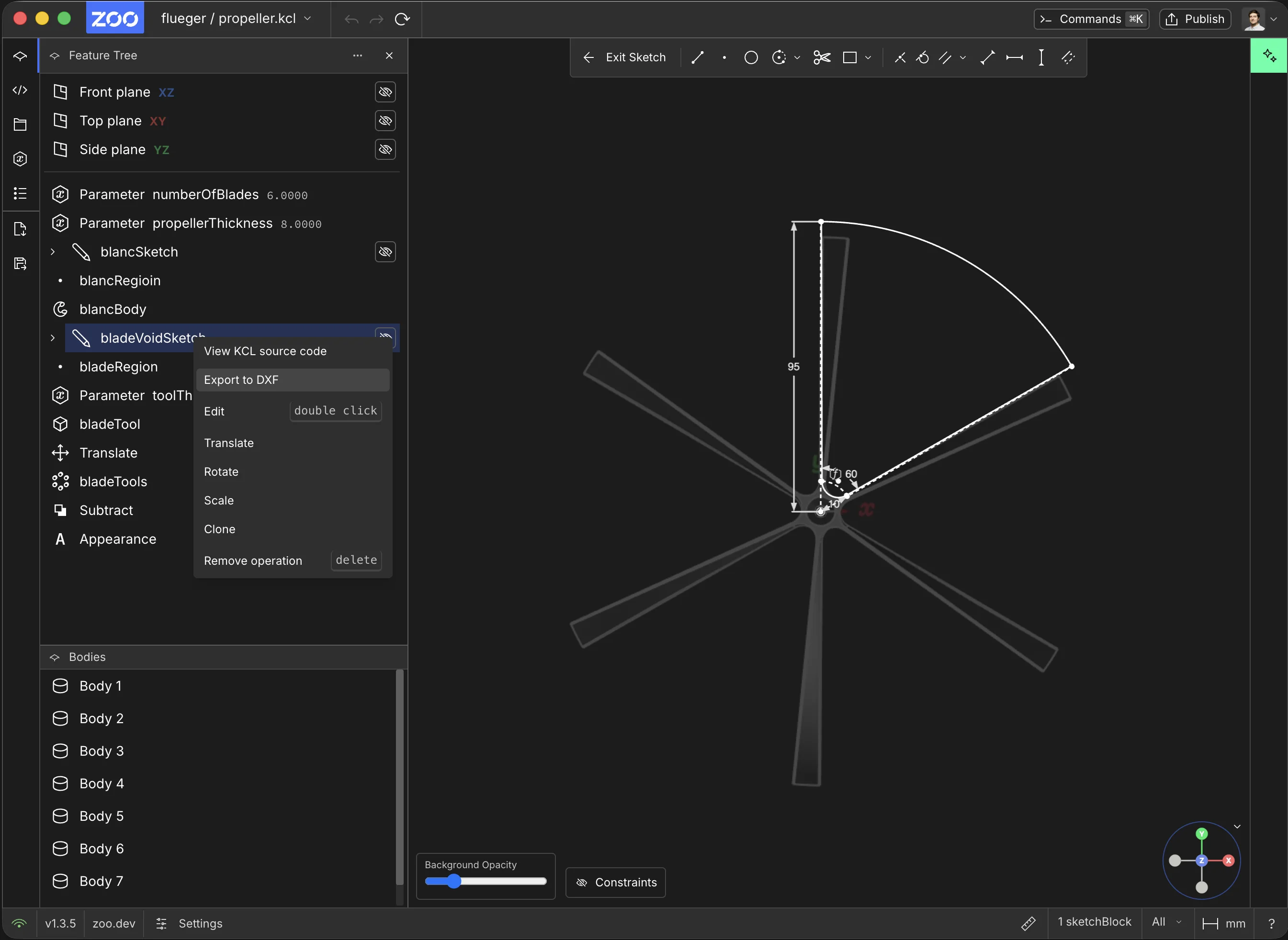Toggle visibility of Front plane

[385, 92]
